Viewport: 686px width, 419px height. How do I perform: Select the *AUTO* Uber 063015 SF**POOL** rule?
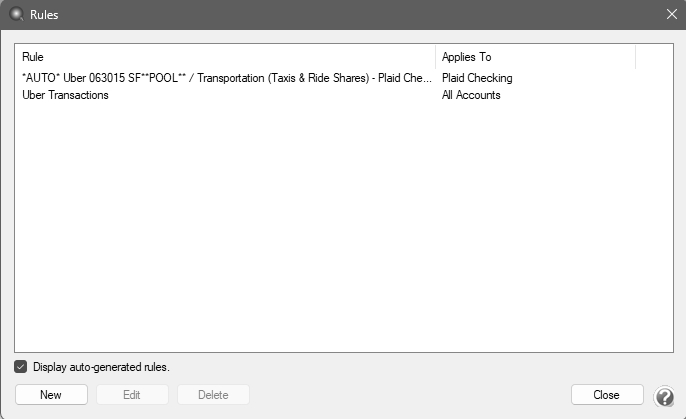coord(225,78)
